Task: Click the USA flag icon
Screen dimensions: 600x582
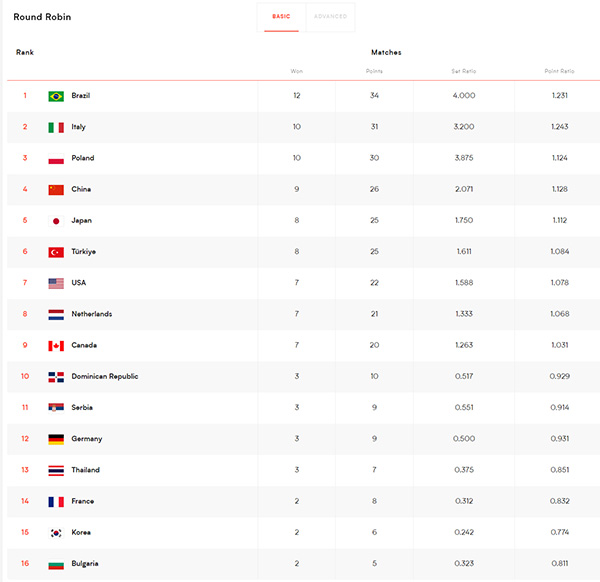Action: click(x=56, y=284)
